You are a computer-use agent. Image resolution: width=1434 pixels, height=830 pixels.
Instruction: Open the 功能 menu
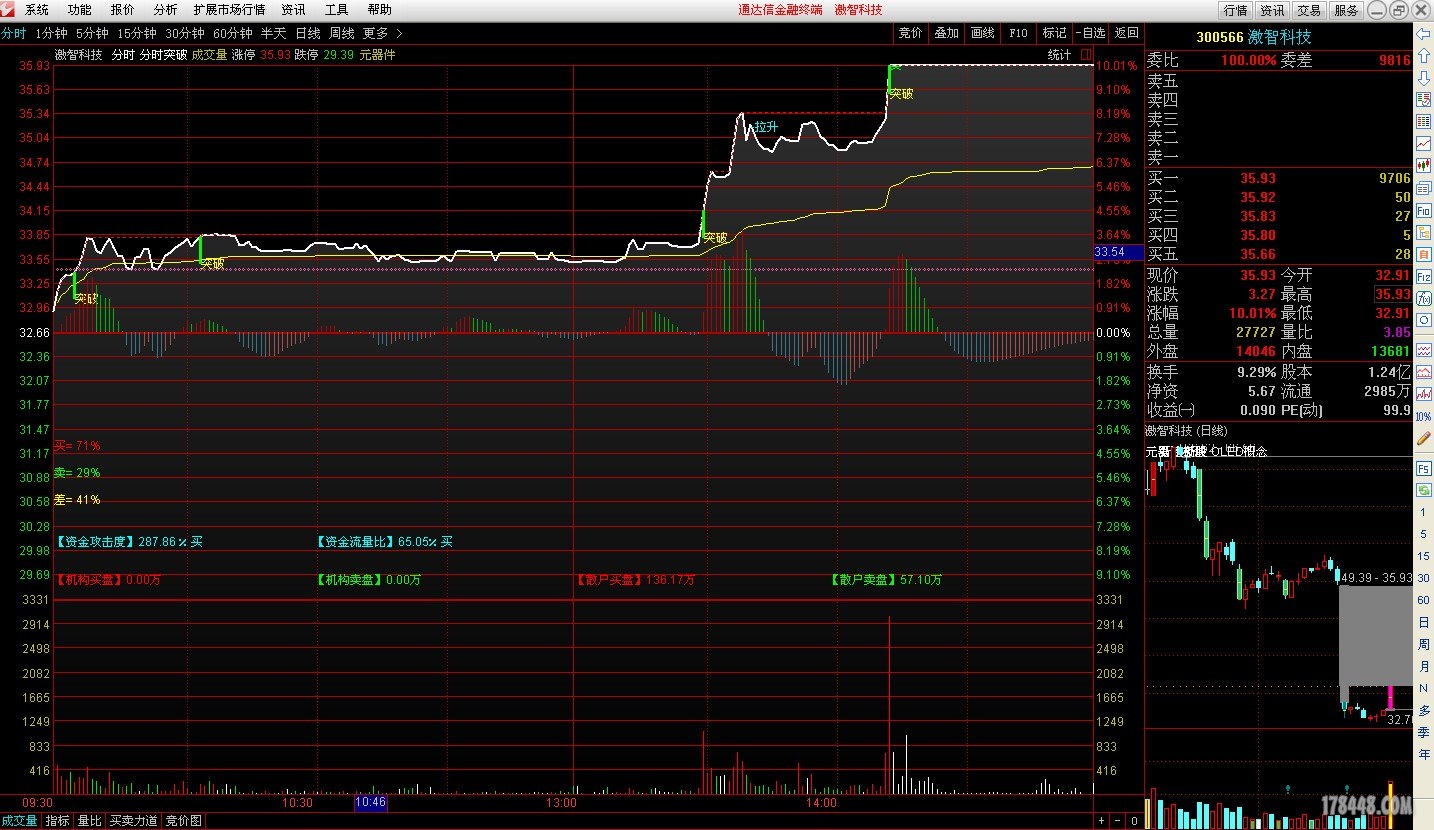point(79,9)
